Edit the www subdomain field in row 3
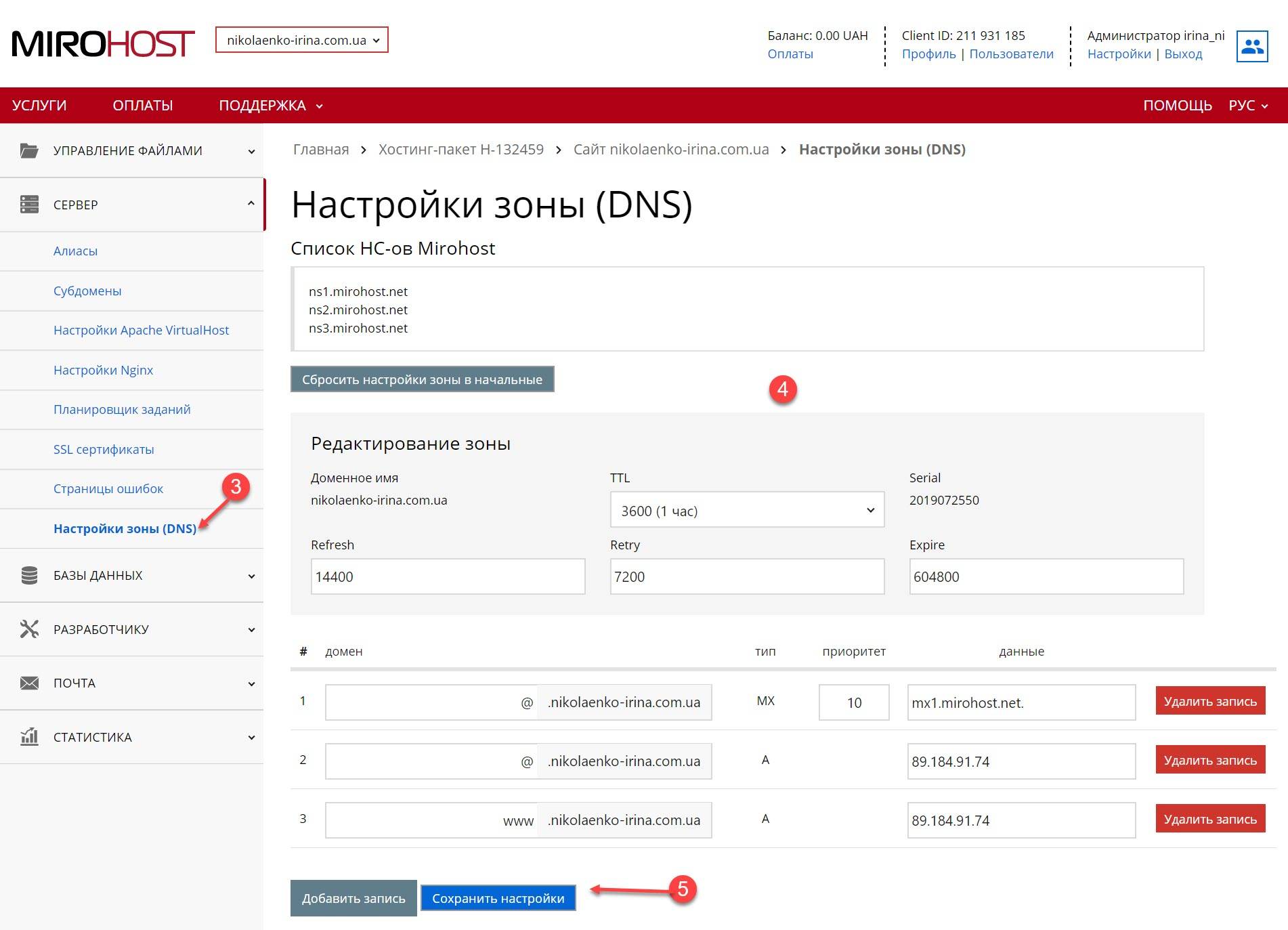This screenshot has height=930, width=1288. (x=431, y=820)
